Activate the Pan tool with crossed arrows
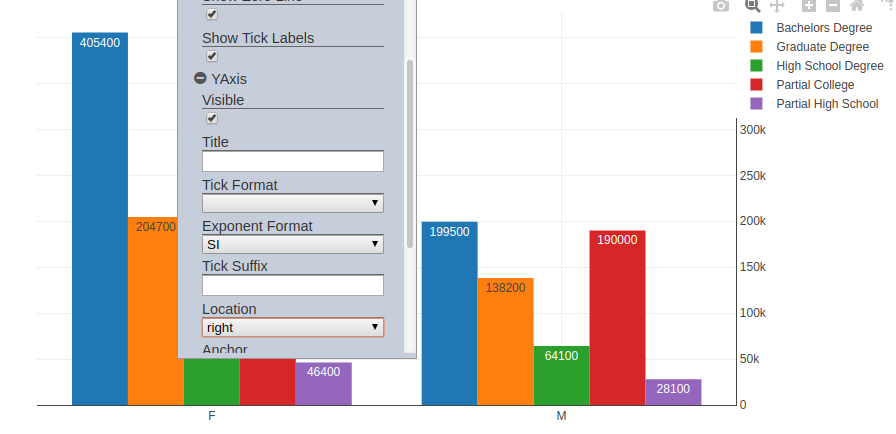Image resolution: width=896 pixels, height=434 pixels. pyautogui.click(x=777, y=6)
